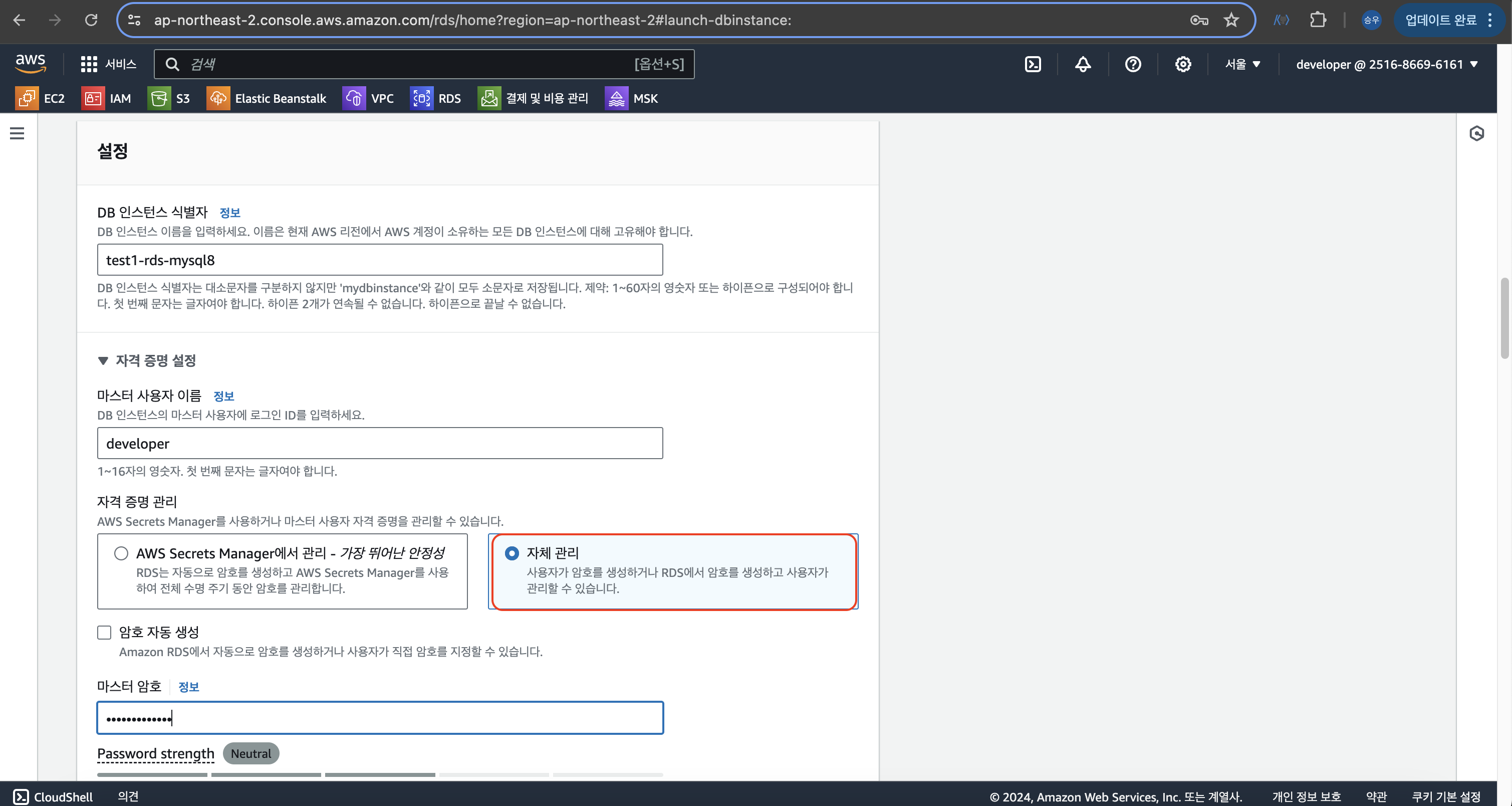Click 정보 link next to 마스터 암호
Image resolution: width=1512 pixels, height=806 pixels.
[188, 687]
